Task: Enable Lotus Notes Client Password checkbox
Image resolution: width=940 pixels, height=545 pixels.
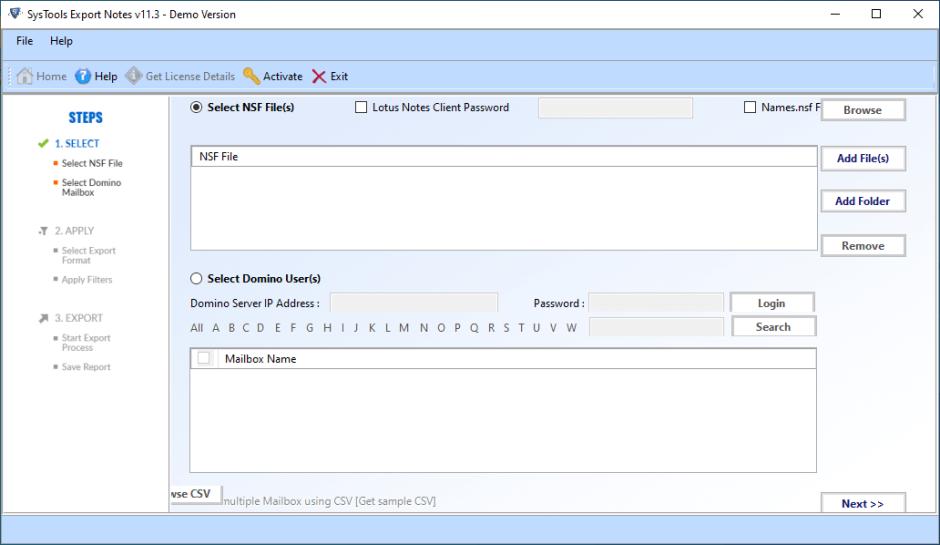Action: point(361,107)
